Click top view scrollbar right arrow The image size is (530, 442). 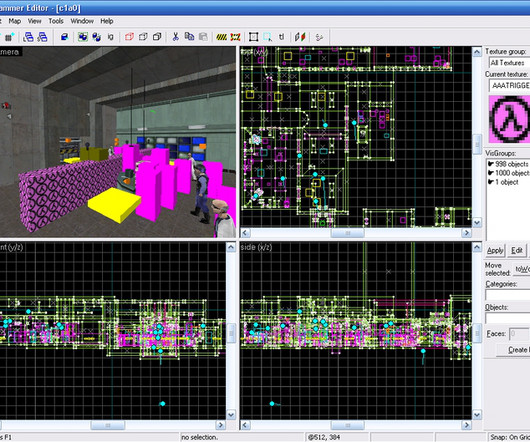[467, 233]
